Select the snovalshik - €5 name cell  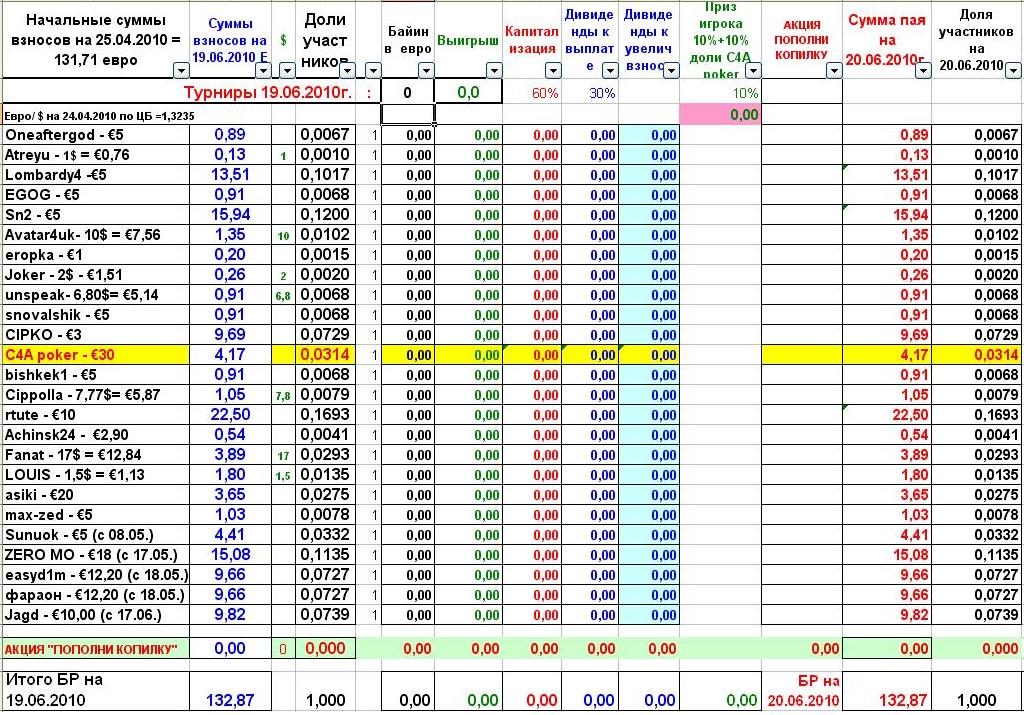coord(95,315)
